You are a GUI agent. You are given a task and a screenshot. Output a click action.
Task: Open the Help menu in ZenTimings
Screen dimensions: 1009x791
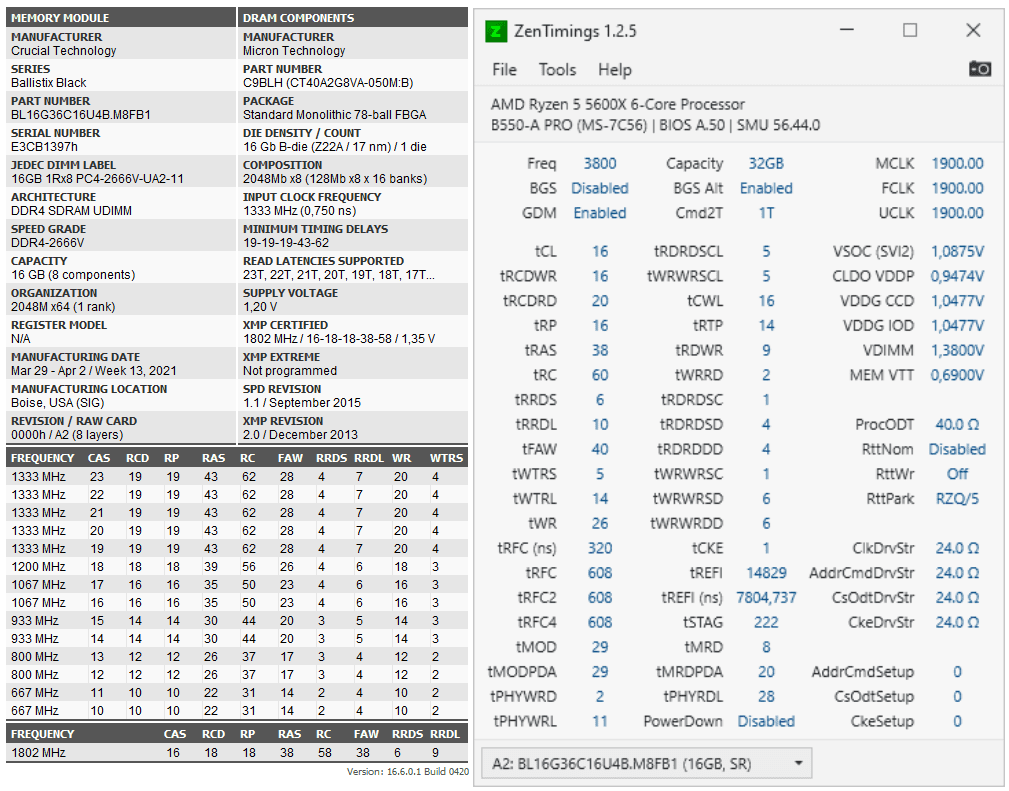tap(615, 70)
